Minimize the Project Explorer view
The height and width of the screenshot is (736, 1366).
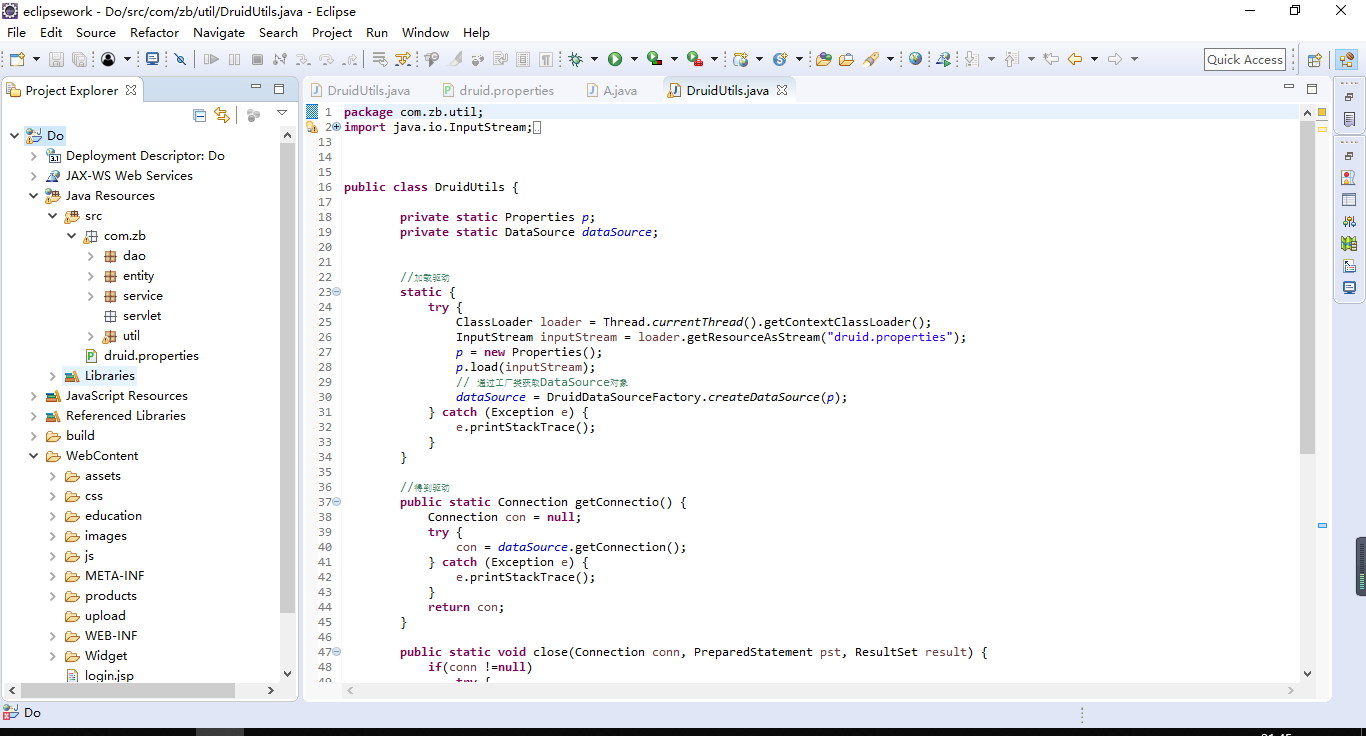click(256, 88)
